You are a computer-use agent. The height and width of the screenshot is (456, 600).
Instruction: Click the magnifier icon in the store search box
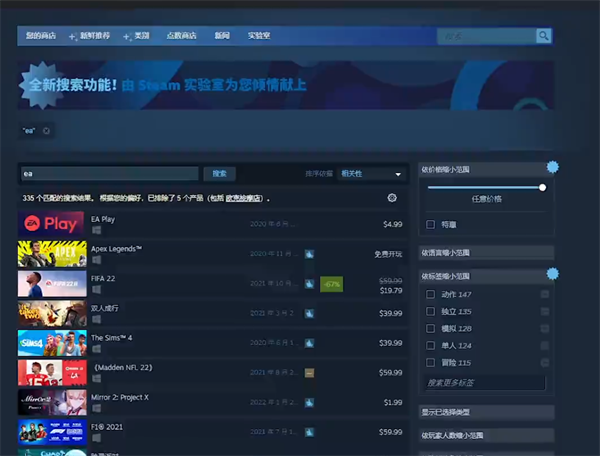[x=543, y=36]
